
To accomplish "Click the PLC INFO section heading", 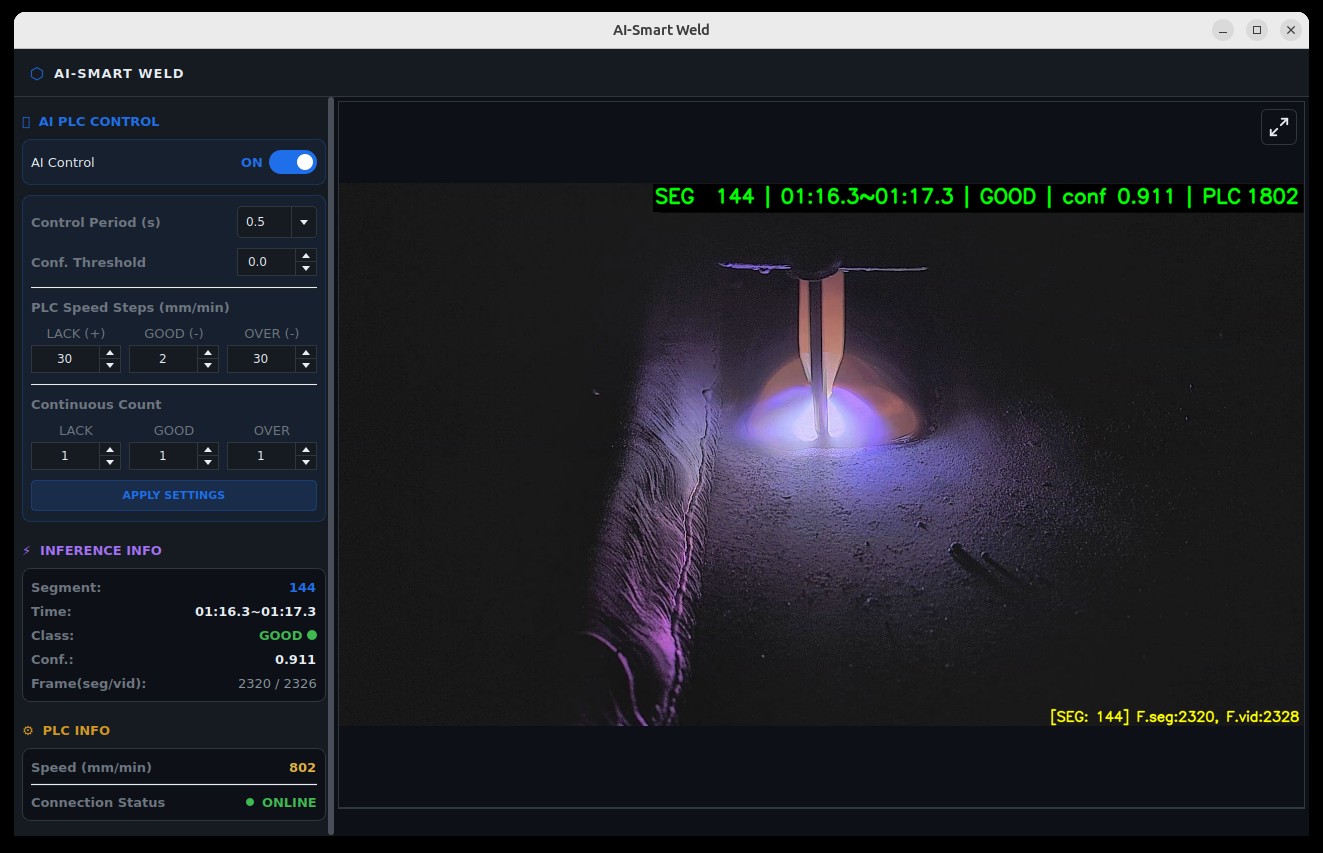I will [x=76, y=730].
